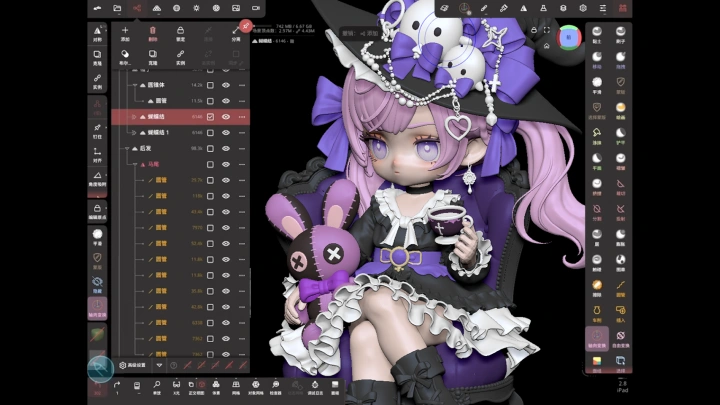Expand the 蝴蝶结 1 tree node
The image size is (720, 405).
pyautogui.click(x=134, y=133)
